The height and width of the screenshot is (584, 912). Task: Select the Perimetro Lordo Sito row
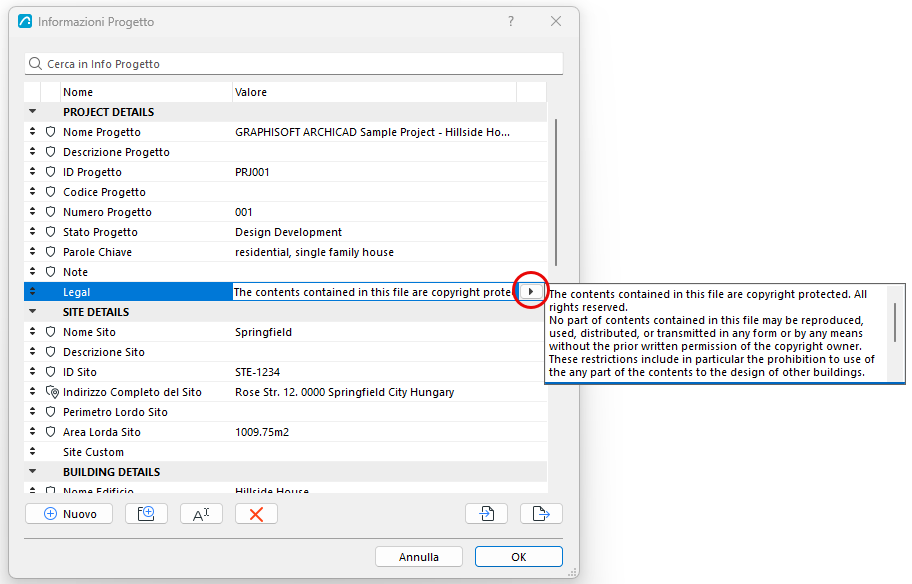(286, 412)
